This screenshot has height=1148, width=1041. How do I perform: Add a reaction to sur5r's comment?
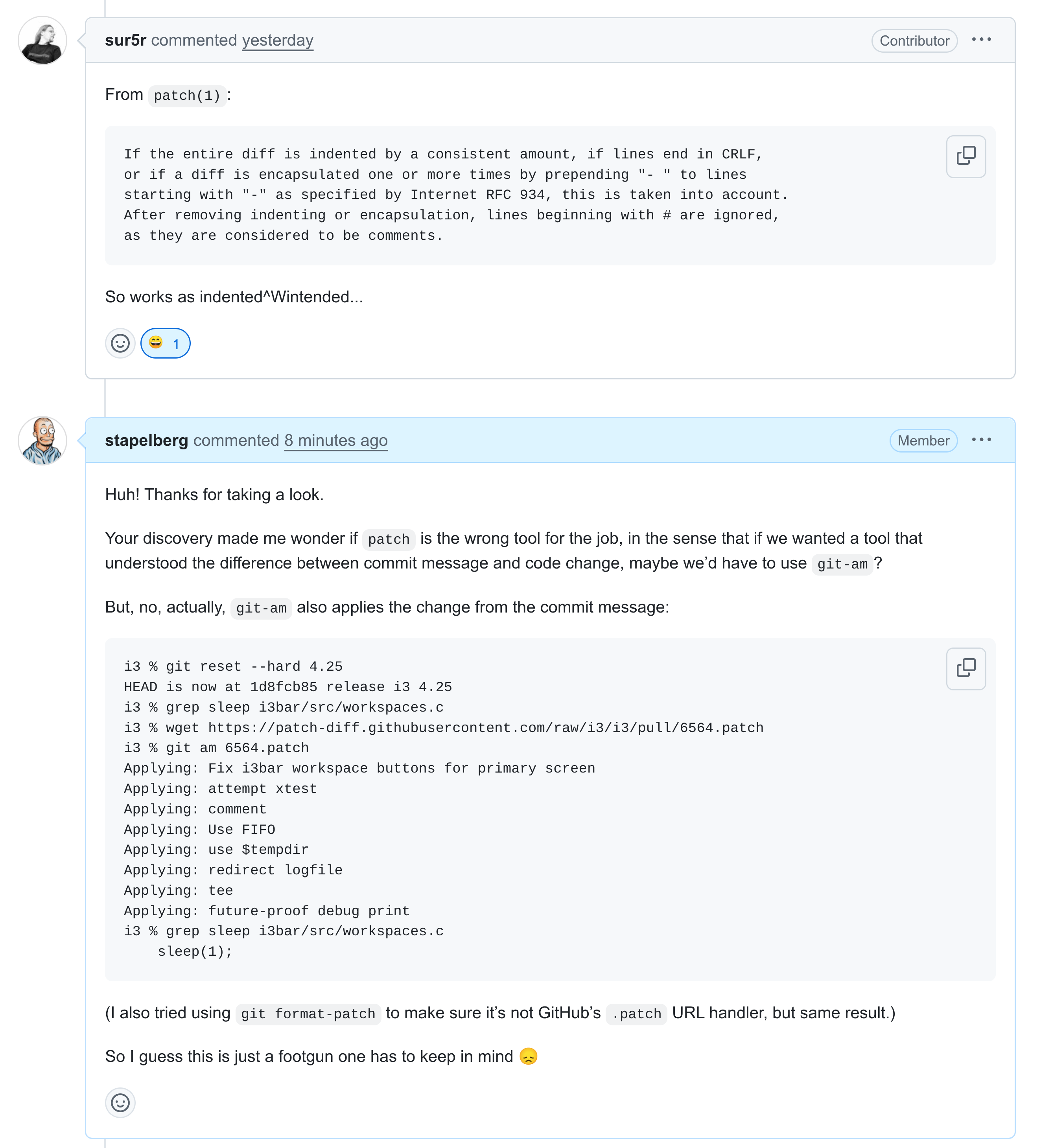pyautogui.click(x=120, y=343)
